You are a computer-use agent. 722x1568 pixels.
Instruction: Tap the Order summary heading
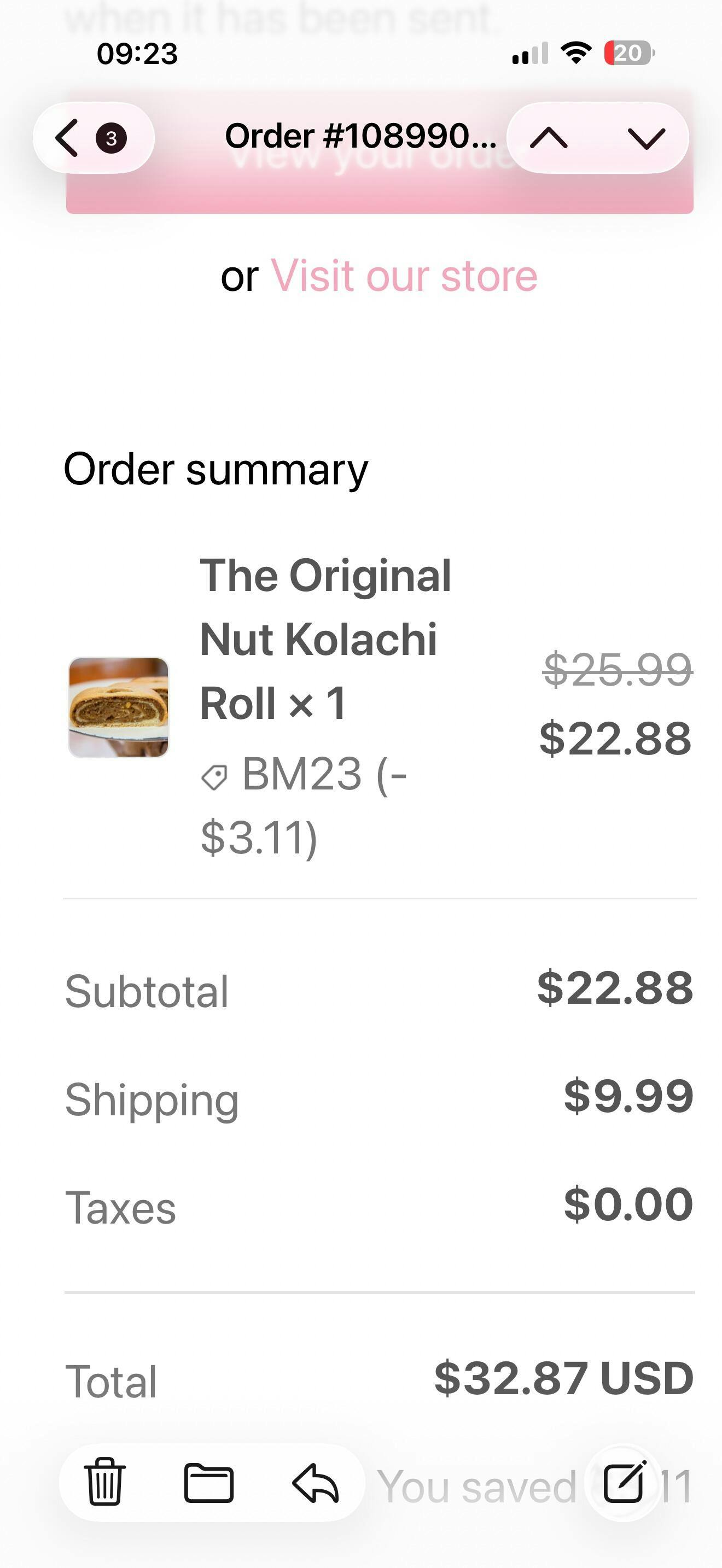click(x=216, y=470)
